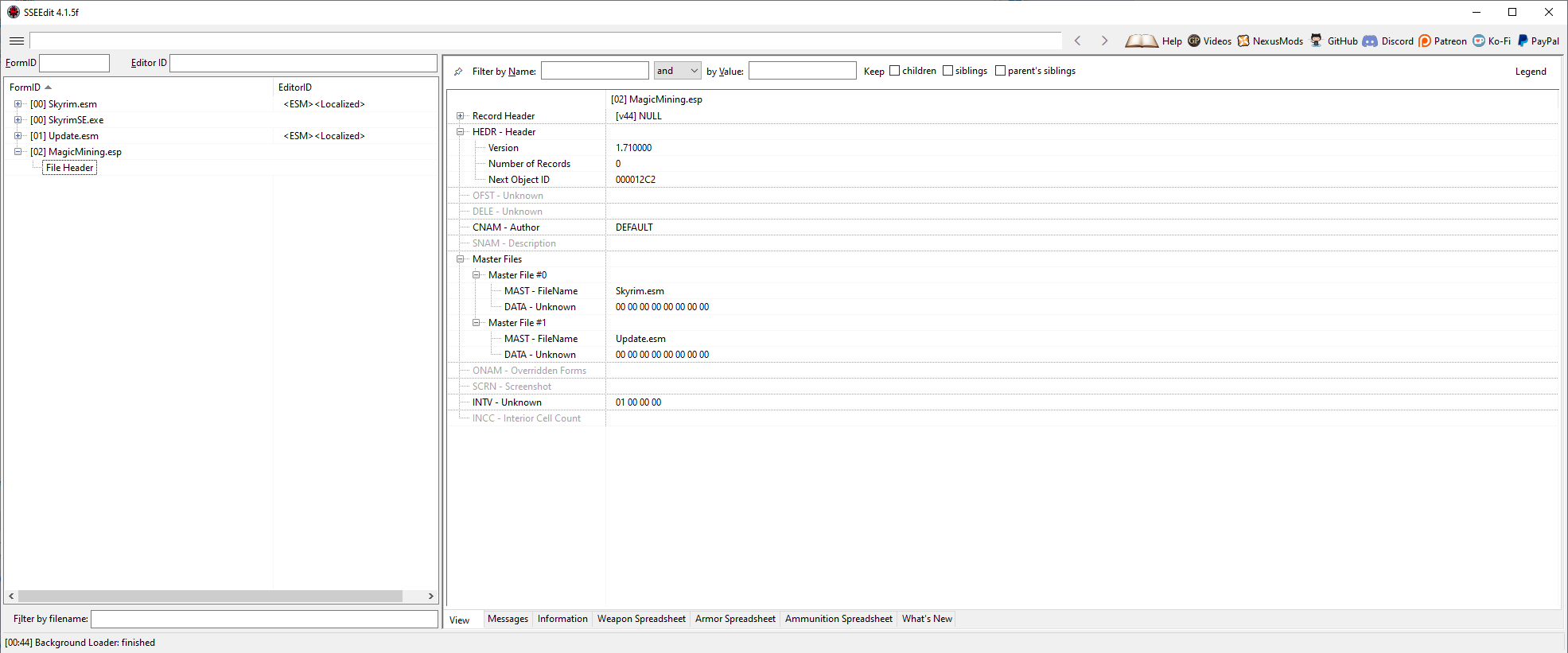Go back with the left navigation arrow

pyautogui.click(x=1078, y=41)
